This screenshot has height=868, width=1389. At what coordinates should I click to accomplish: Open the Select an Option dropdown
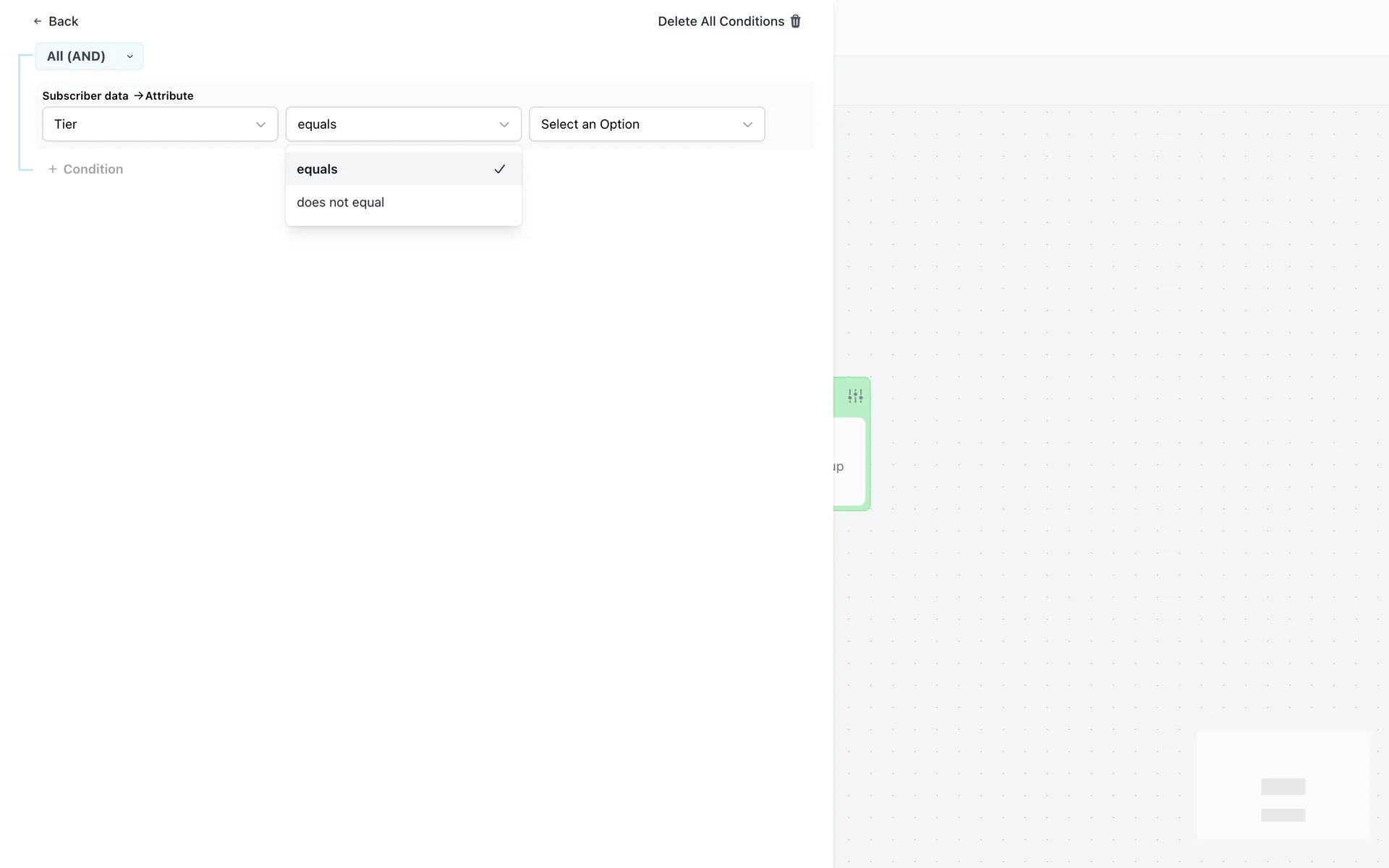pyautogui.click(x=646, y=124)
